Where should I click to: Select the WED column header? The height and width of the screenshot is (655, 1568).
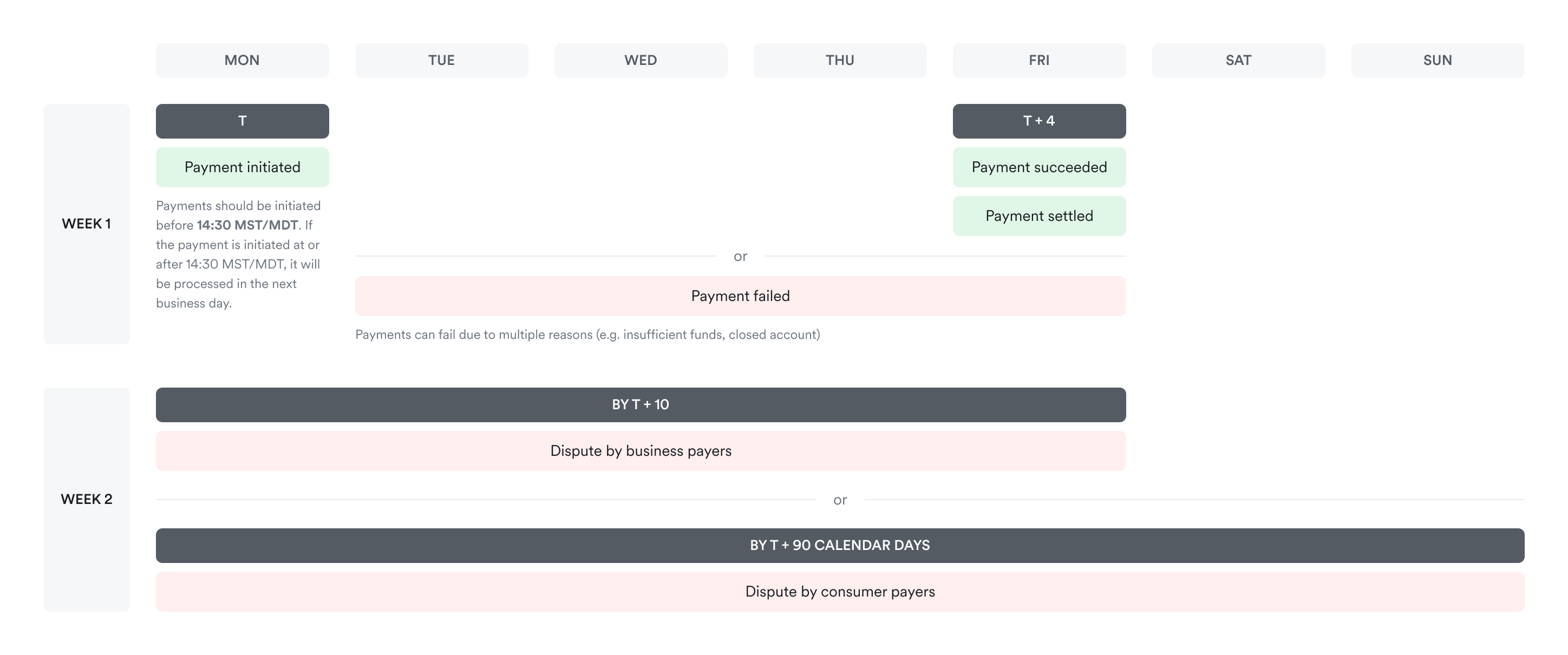(641, 60)
